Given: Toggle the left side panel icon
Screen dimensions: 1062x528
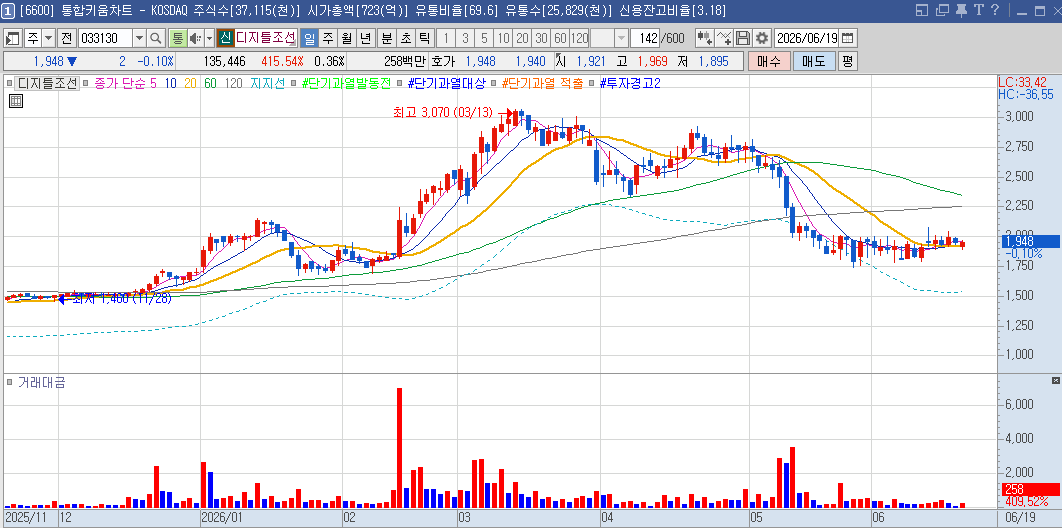Looking at the screenshot, I should [x=14, y=38].
